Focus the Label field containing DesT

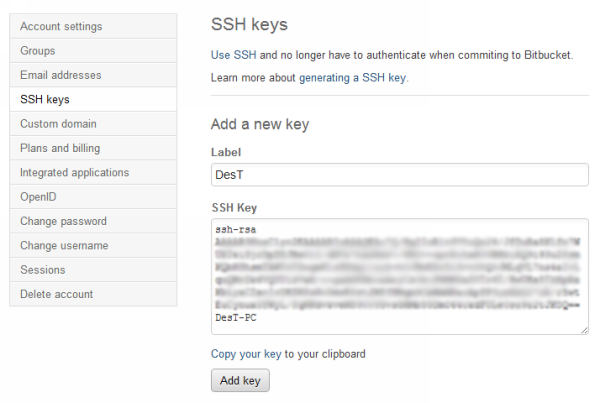(x=399, y=174)
